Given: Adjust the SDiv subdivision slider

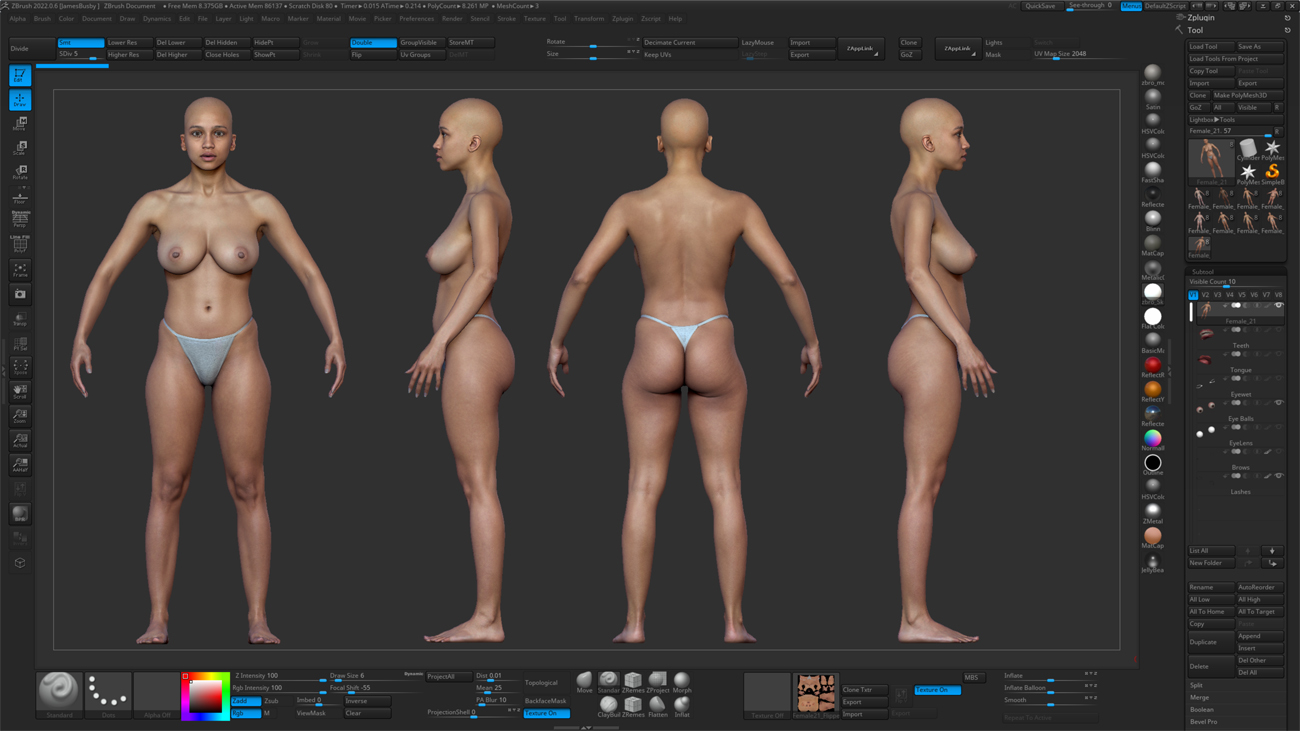Looking at the screenshot, I should click(80, 55).
